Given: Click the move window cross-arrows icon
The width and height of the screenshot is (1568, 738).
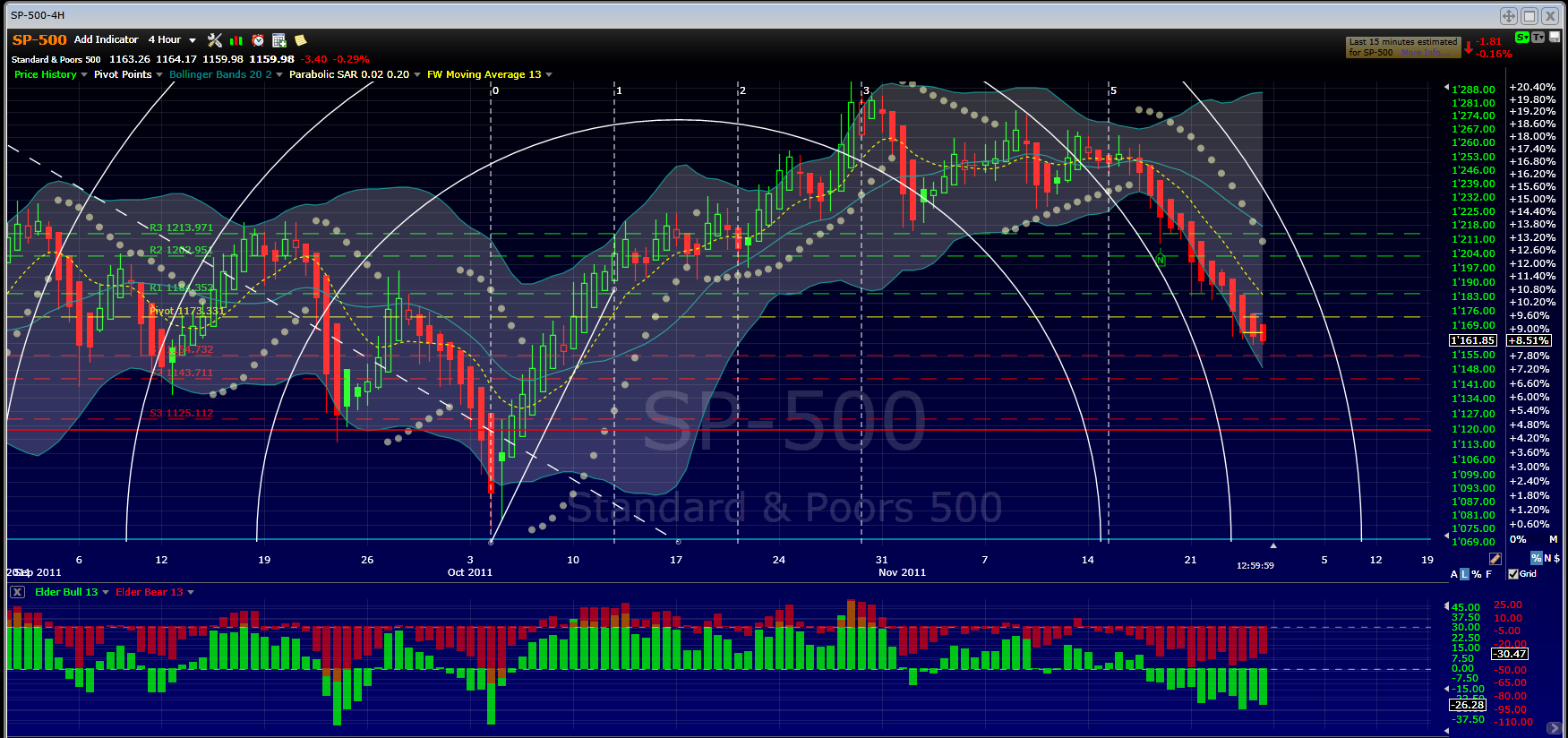Looking at the screenshot, I should pyautogui.click(x=1509, y=16).
